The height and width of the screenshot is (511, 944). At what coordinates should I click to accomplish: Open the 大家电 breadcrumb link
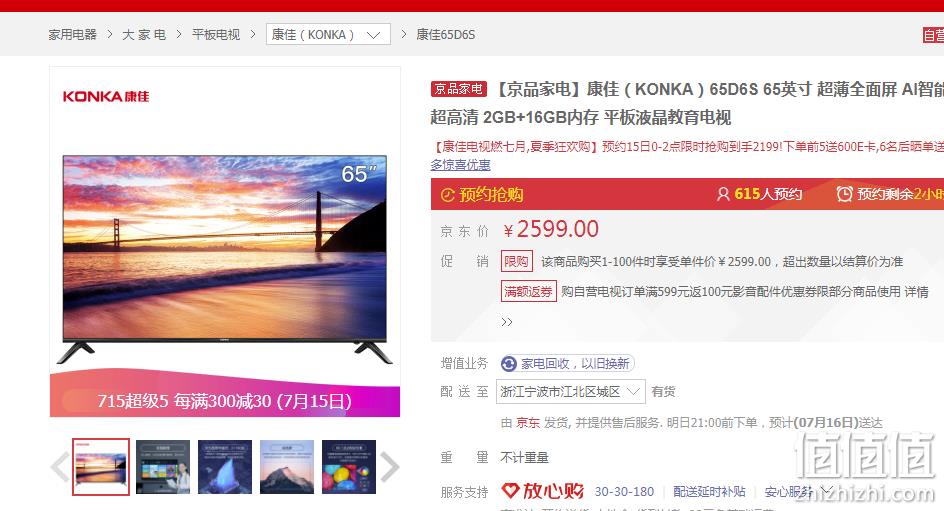pos(144,35)
